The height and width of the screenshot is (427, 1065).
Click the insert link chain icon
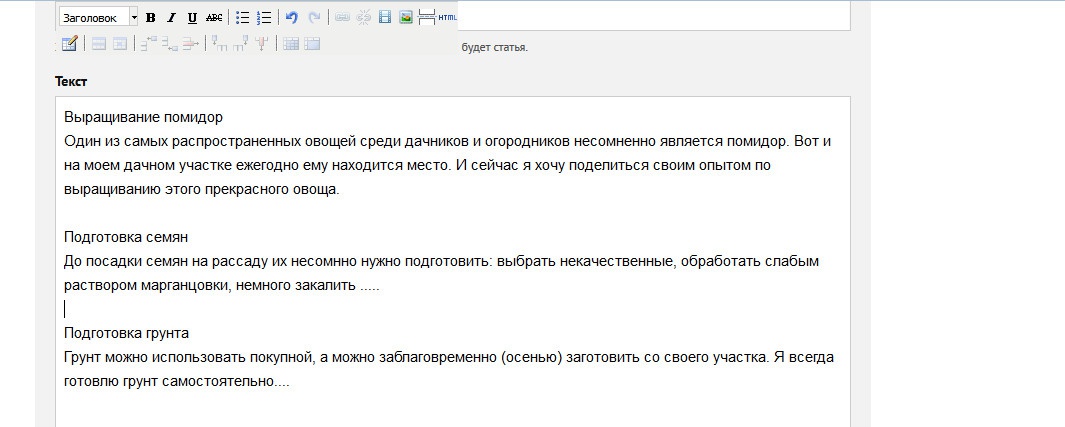pyautogui.click(x=342, y=18)
